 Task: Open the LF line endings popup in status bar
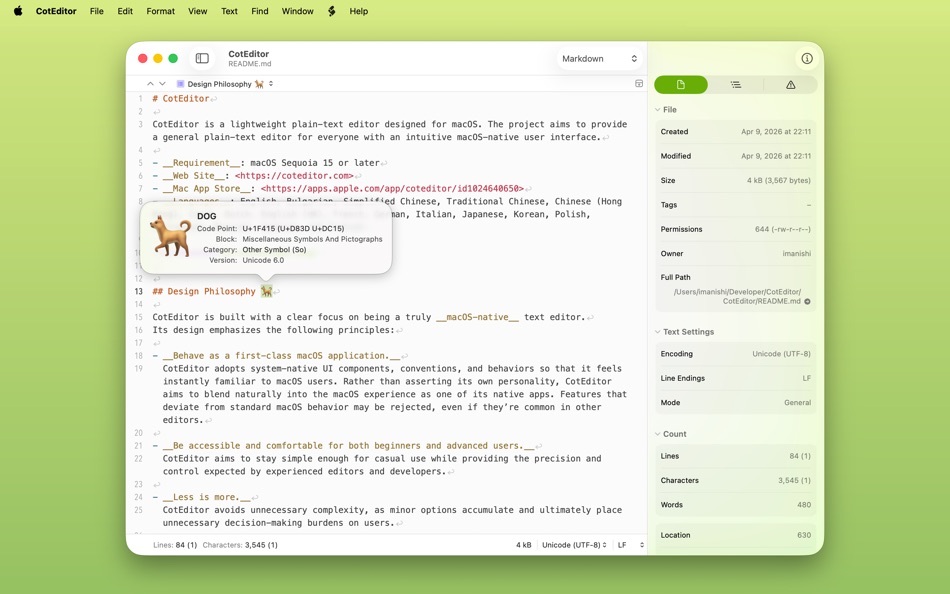(x=630, y=545)
